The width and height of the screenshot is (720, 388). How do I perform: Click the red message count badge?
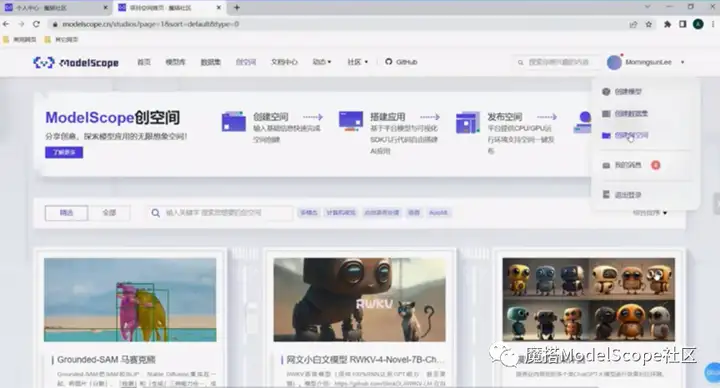click(x=656, y=165)
